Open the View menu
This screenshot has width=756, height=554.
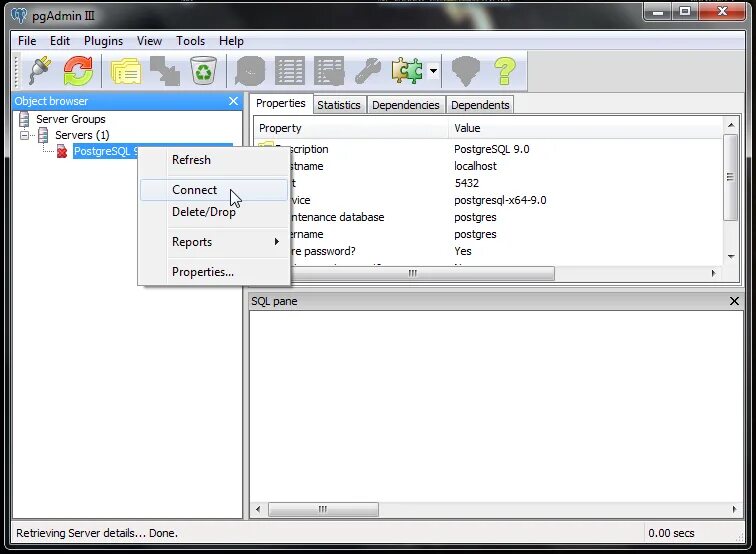pos(149,41)
